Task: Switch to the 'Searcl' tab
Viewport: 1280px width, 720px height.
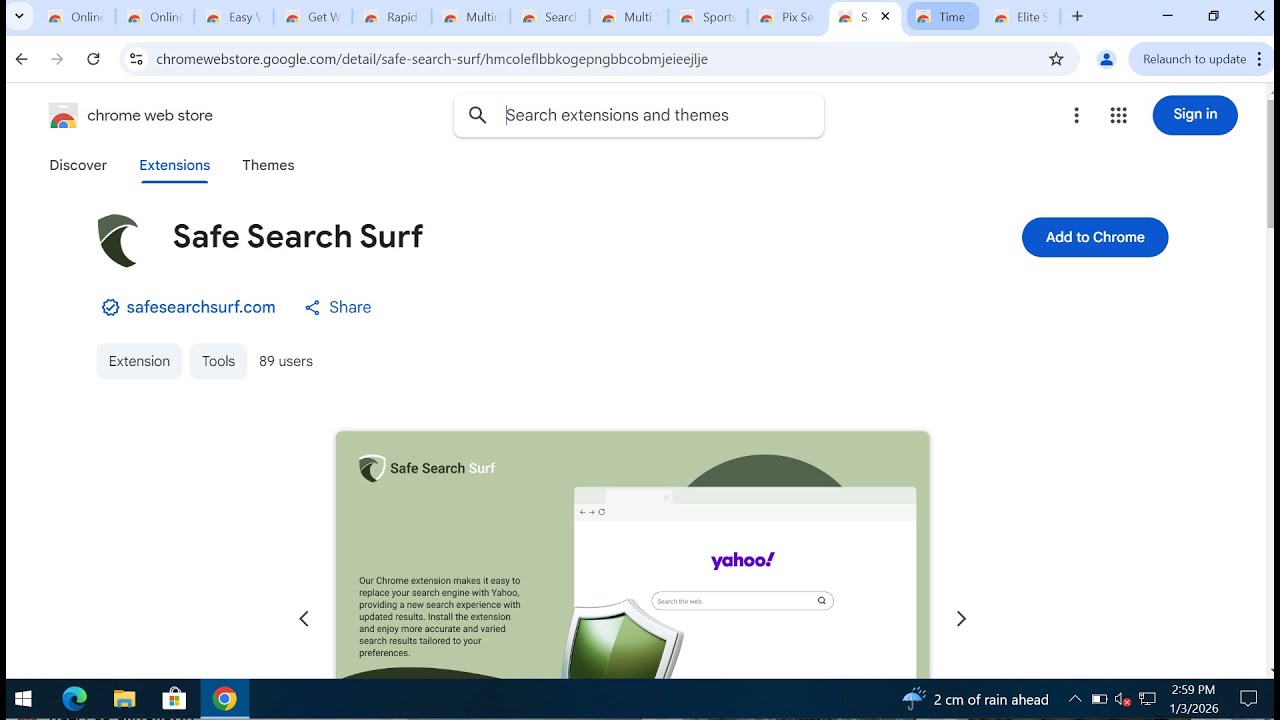Action: tap(550, 17)
